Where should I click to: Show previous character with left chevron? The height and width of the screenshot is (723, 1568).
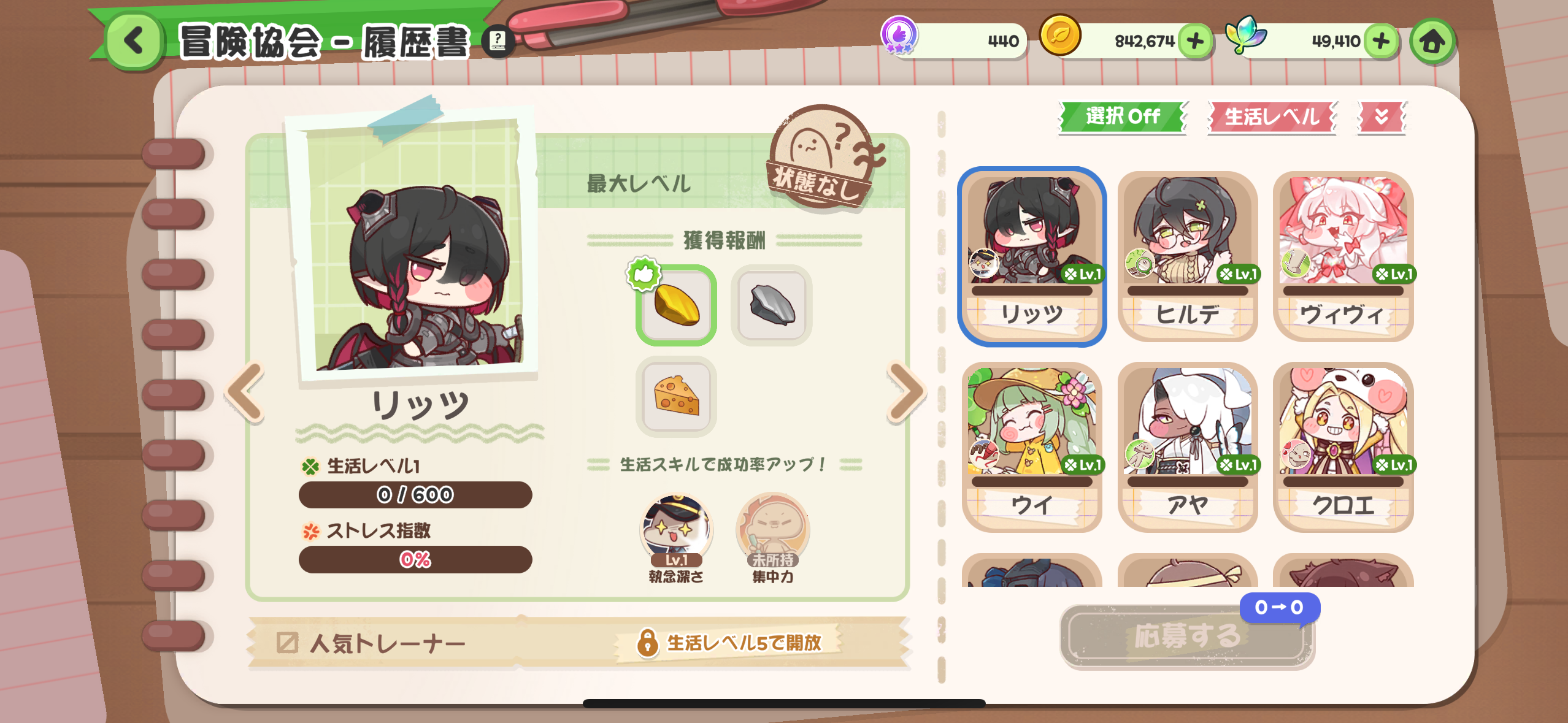(x=245, y=392)
